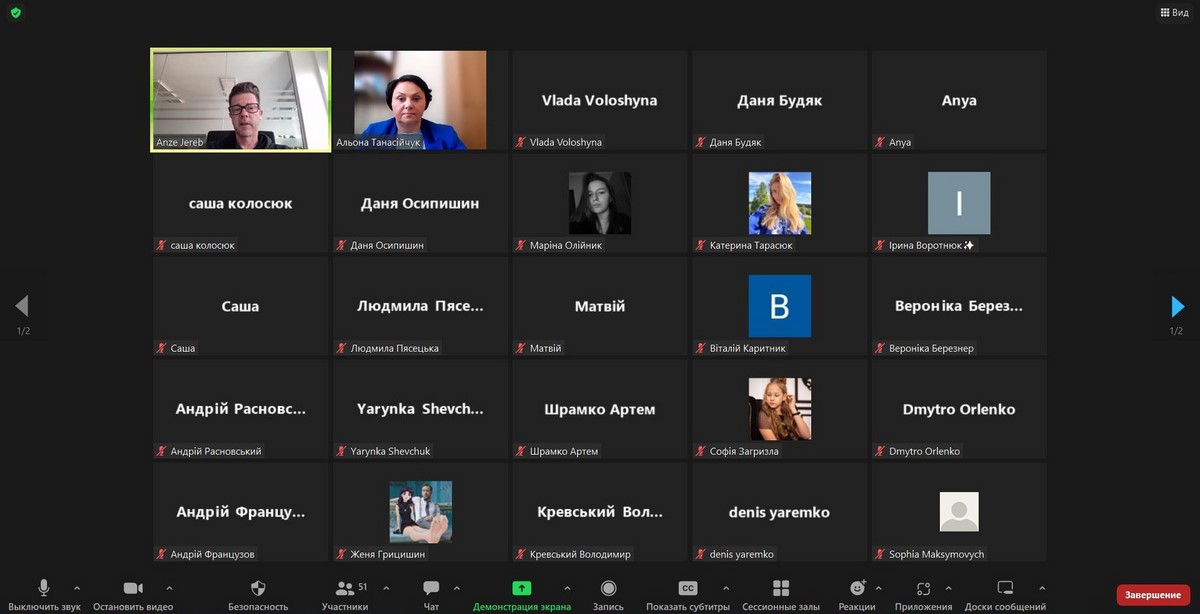The image size is (1200, 614).
Task: Toggle captions with Показать субтитры
Action: 688,588
